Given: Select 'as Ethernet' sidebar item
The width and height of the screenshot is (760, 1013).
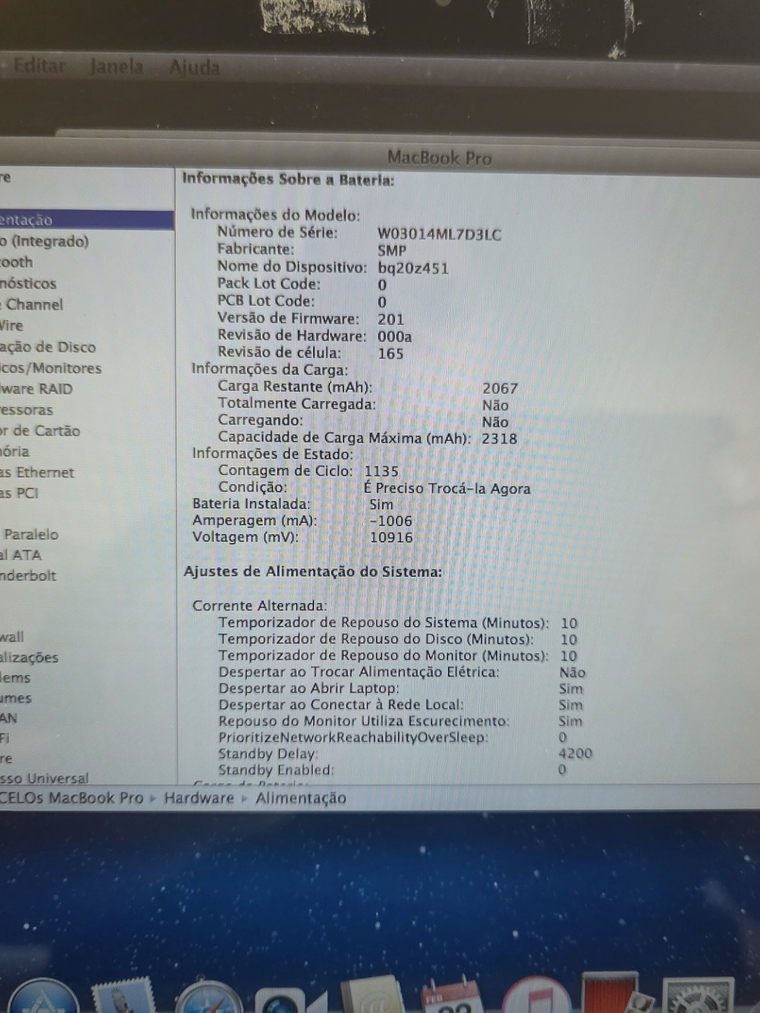Looking at the screenshot, I should (x=37, y=472).
